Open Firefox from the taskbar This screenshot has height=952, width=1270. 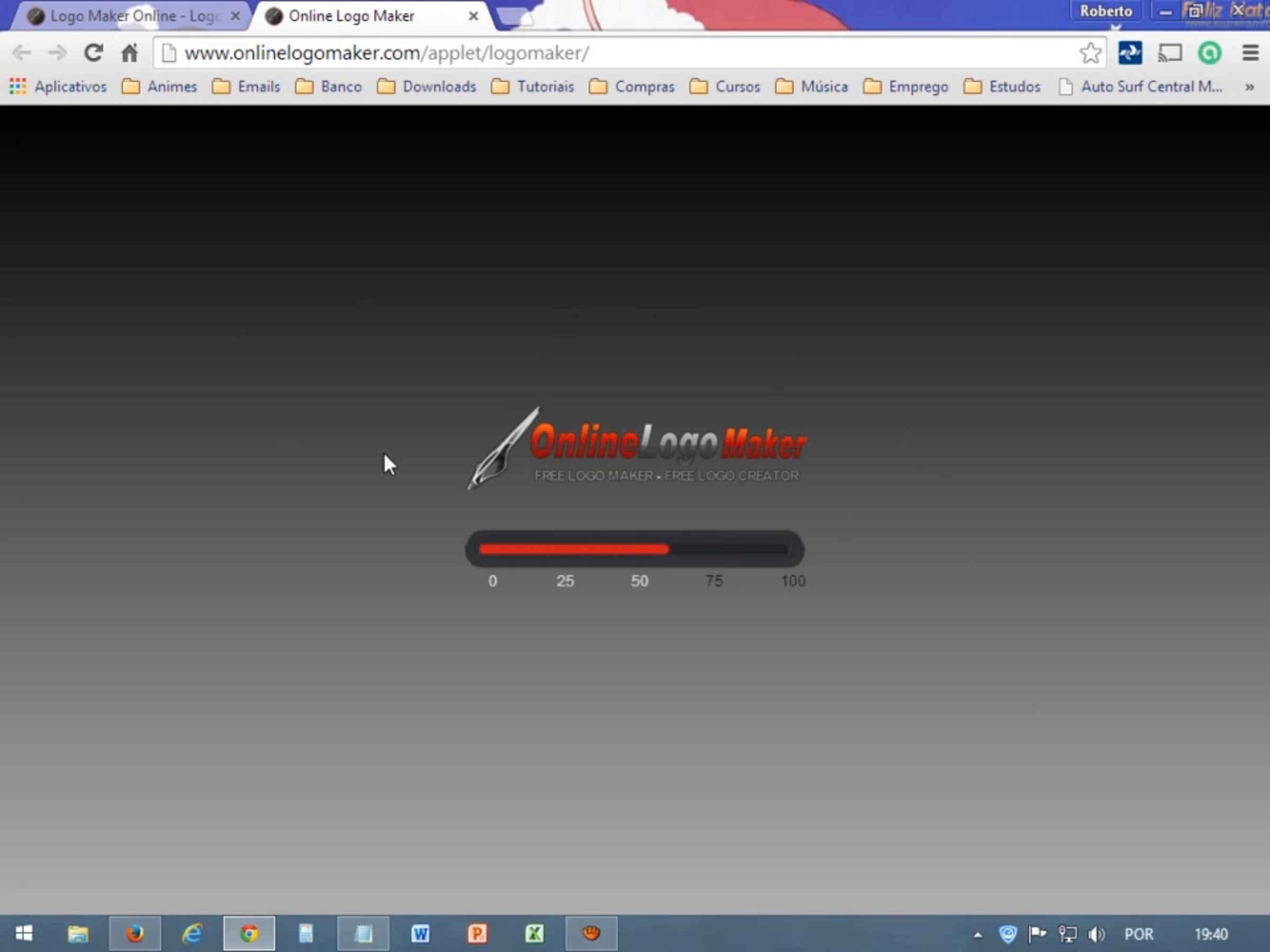coord(135,933)
